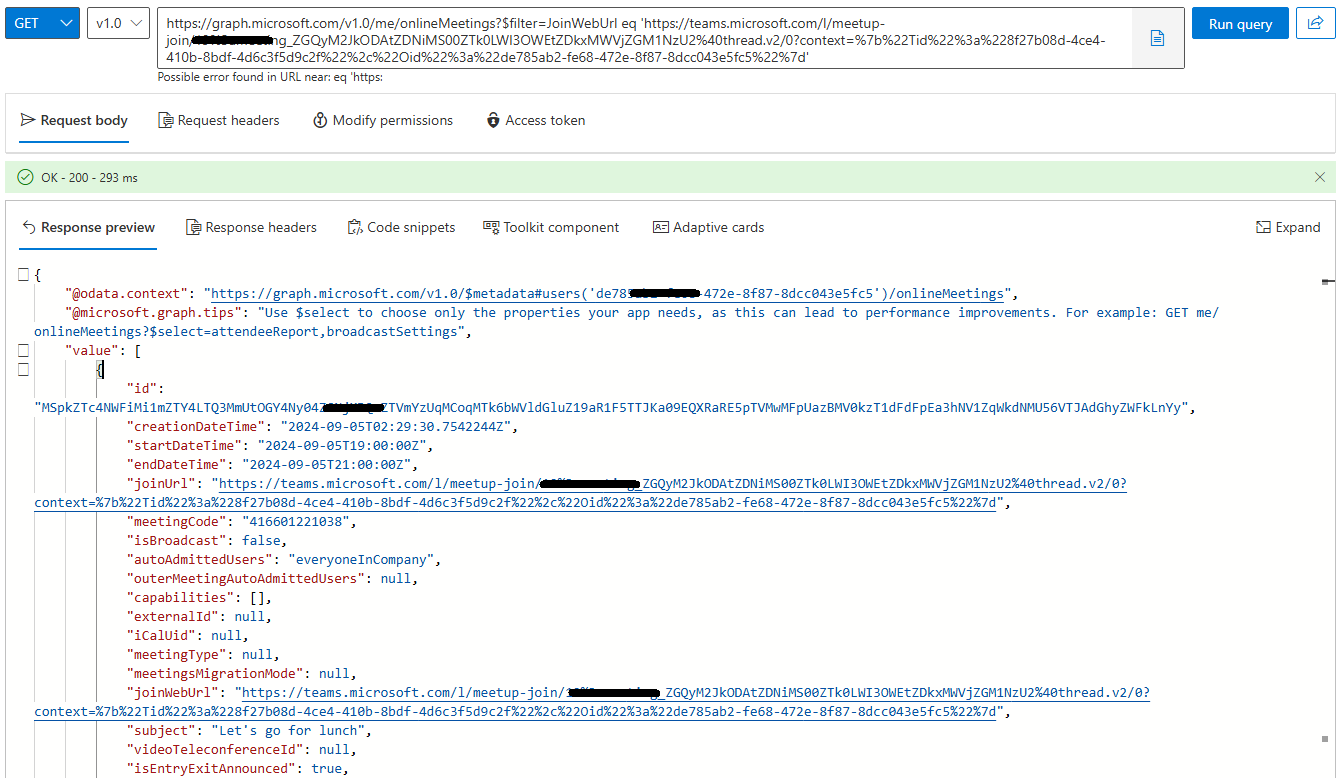The width and height of the screenshot is (1342, 778).
Task: Click the "Possible error found in URL" hint
Action: coord(270,77)
